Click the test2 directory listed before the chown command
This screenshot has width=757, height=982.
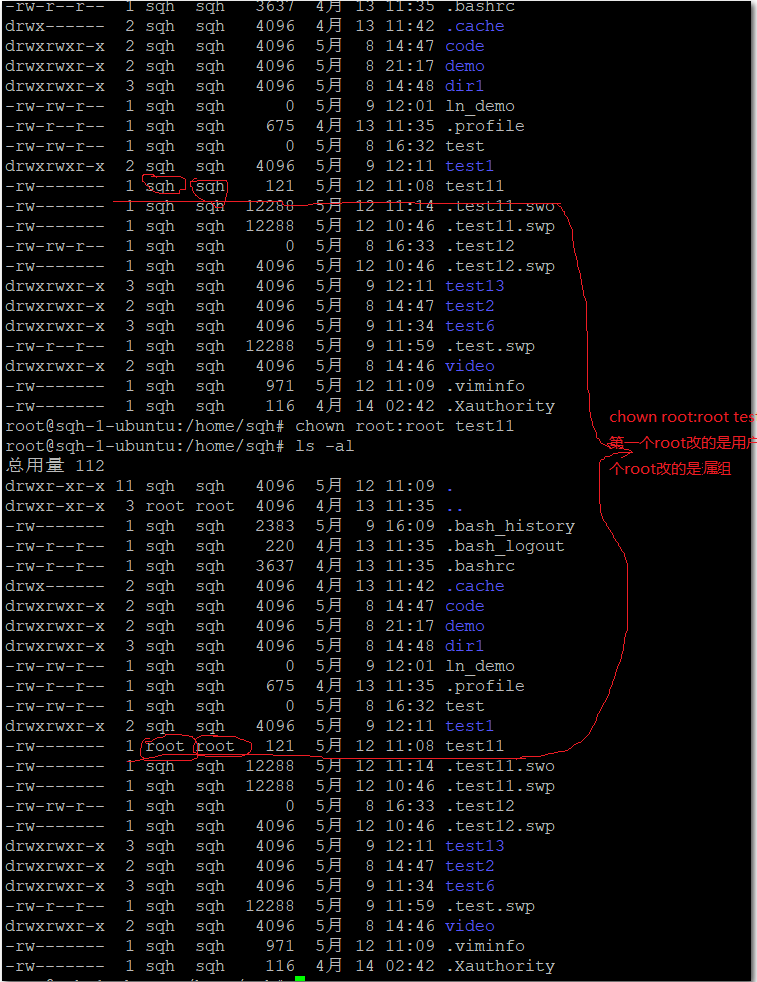[x=470, y=306]
